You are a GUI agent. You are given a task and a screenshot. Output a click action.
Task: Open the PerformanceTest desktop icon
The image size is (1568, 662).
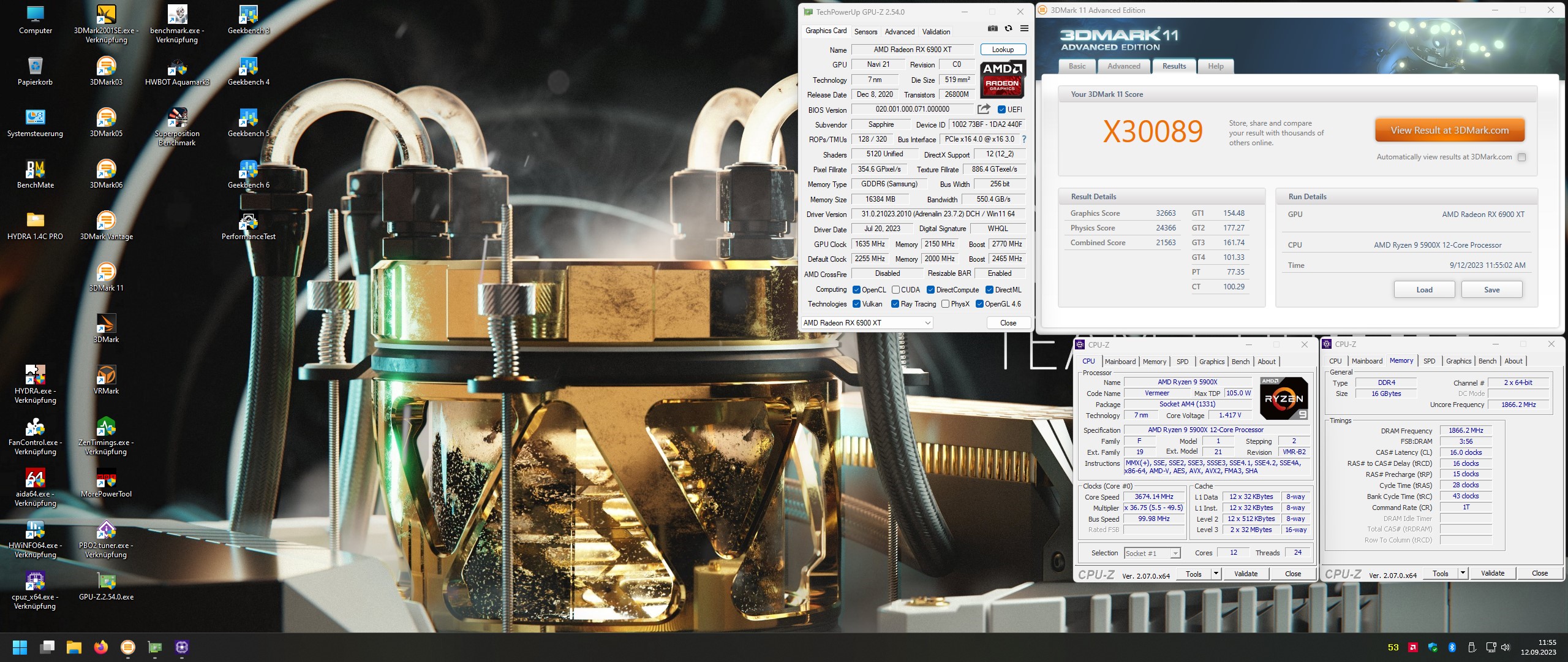tap(249, 225)
